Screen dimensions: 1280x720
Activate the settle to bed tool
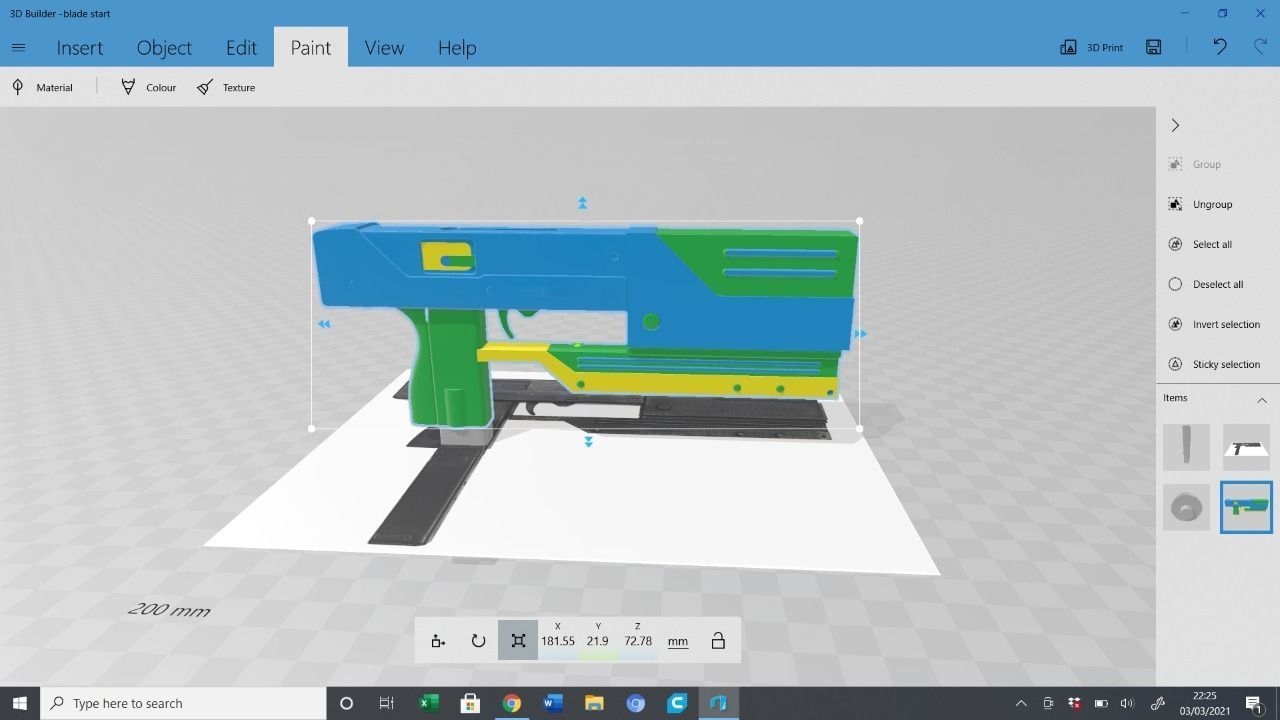437,640
